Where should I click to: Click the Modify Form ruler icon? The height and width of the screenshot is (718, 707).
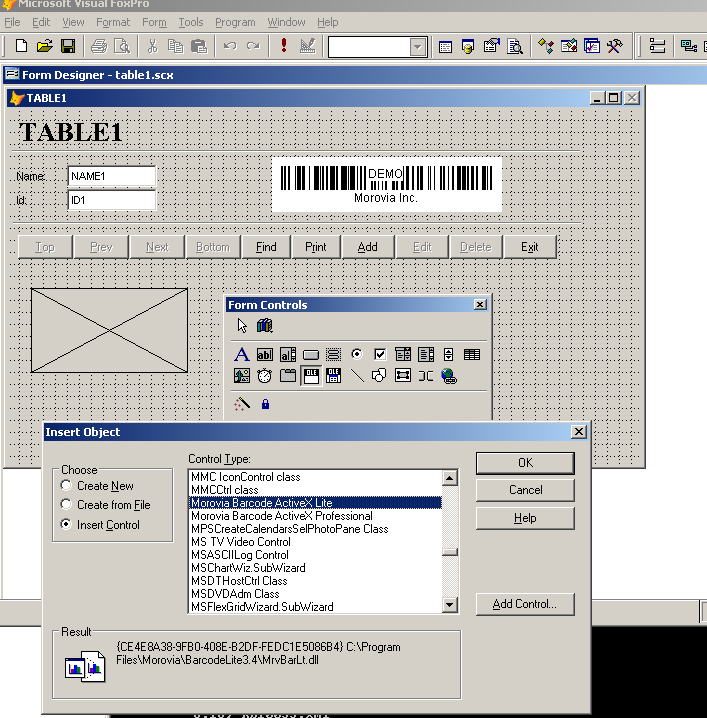(308, 46)
